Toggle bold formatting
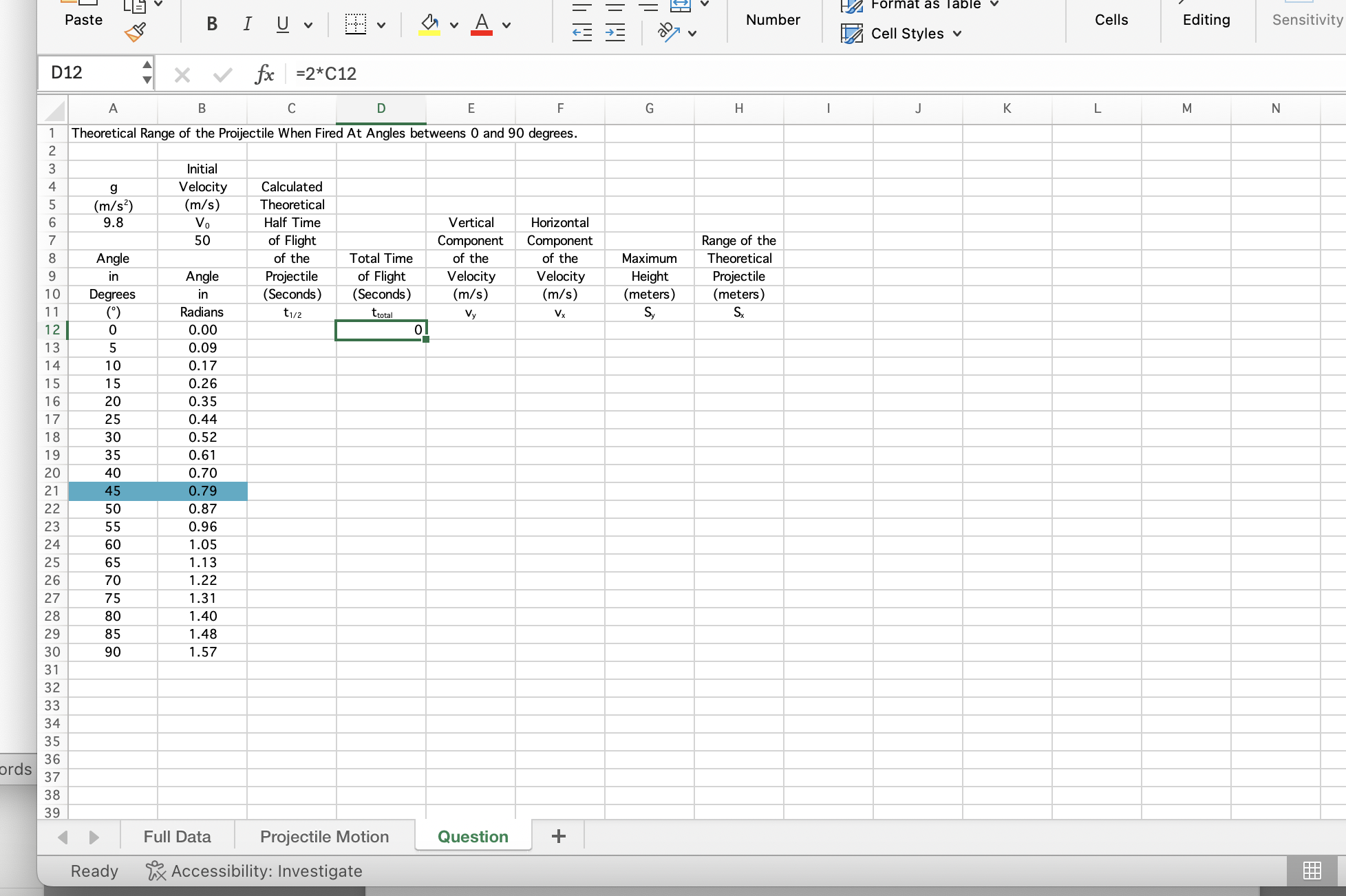 click(212, 25)
